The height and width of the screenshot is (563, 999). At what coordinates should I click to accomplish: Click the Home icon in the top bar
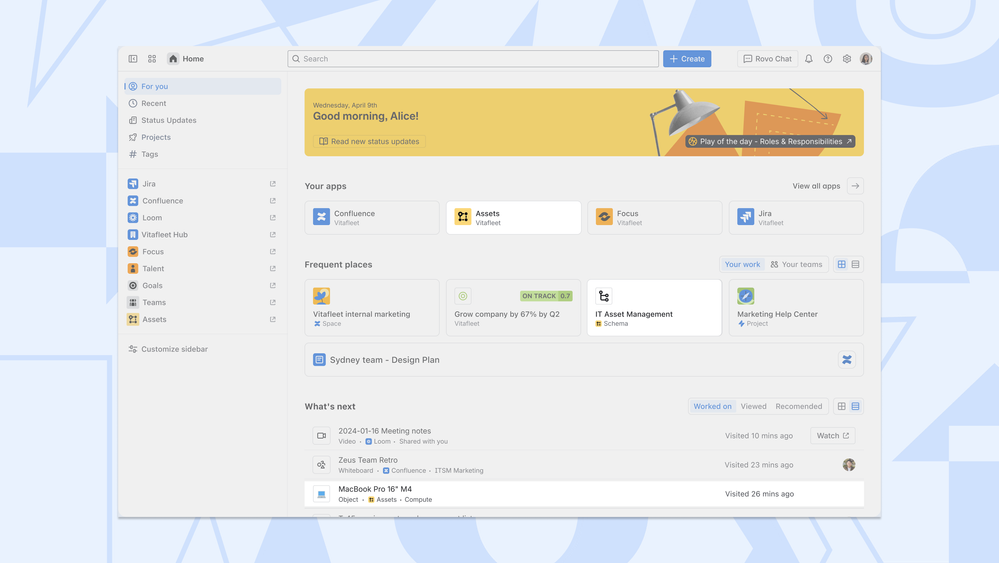[x=173, y=59]
